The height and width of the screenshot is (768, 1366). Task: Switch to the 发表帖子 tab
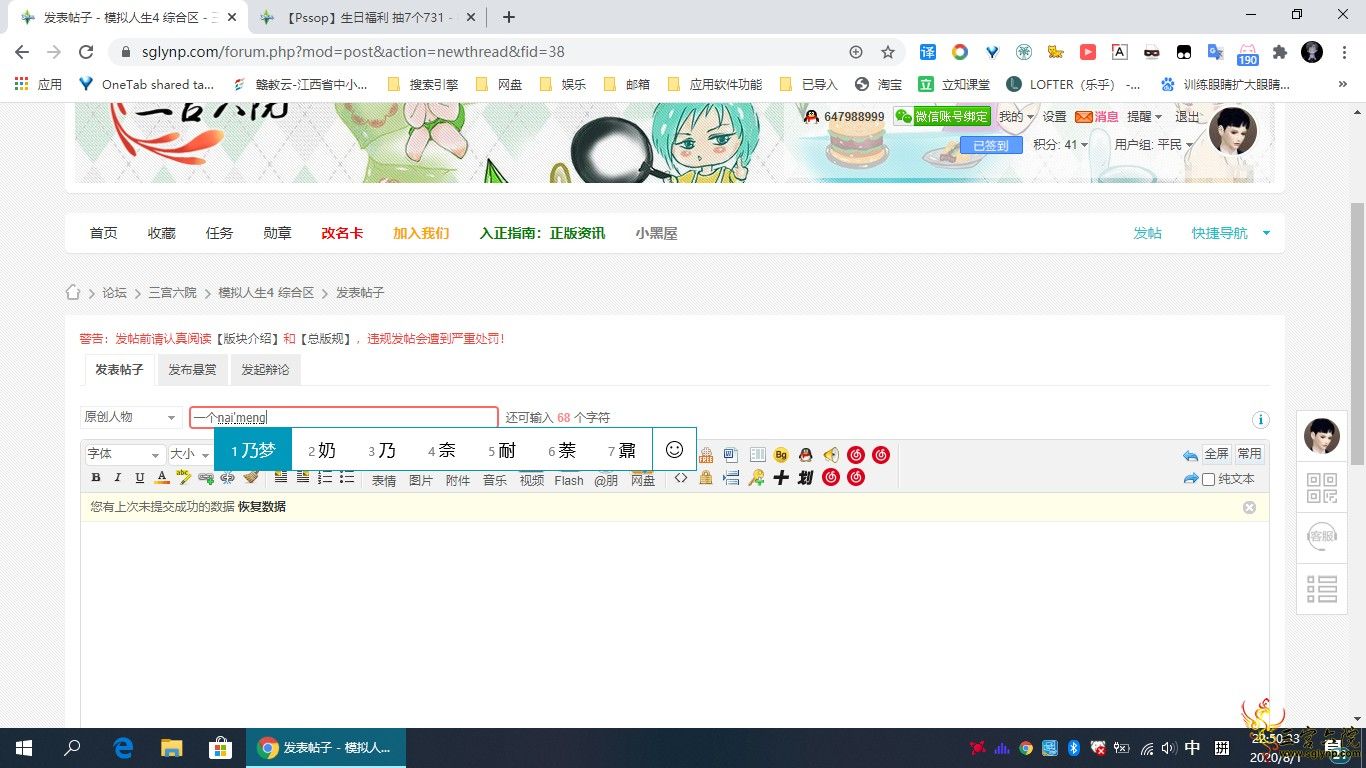(119, 370)
